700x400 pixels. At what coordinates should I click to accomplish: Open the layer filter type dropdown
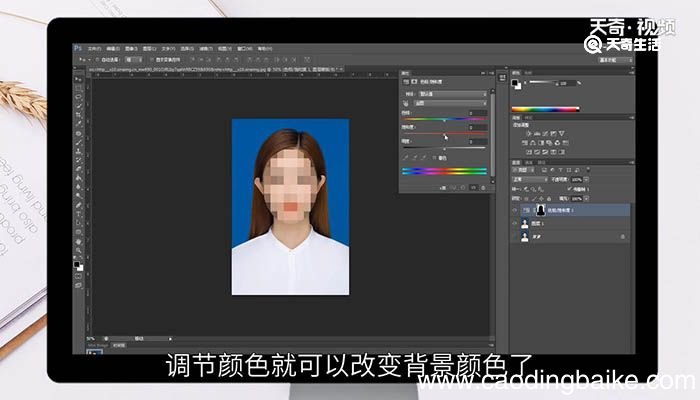(x=525, y=170)
